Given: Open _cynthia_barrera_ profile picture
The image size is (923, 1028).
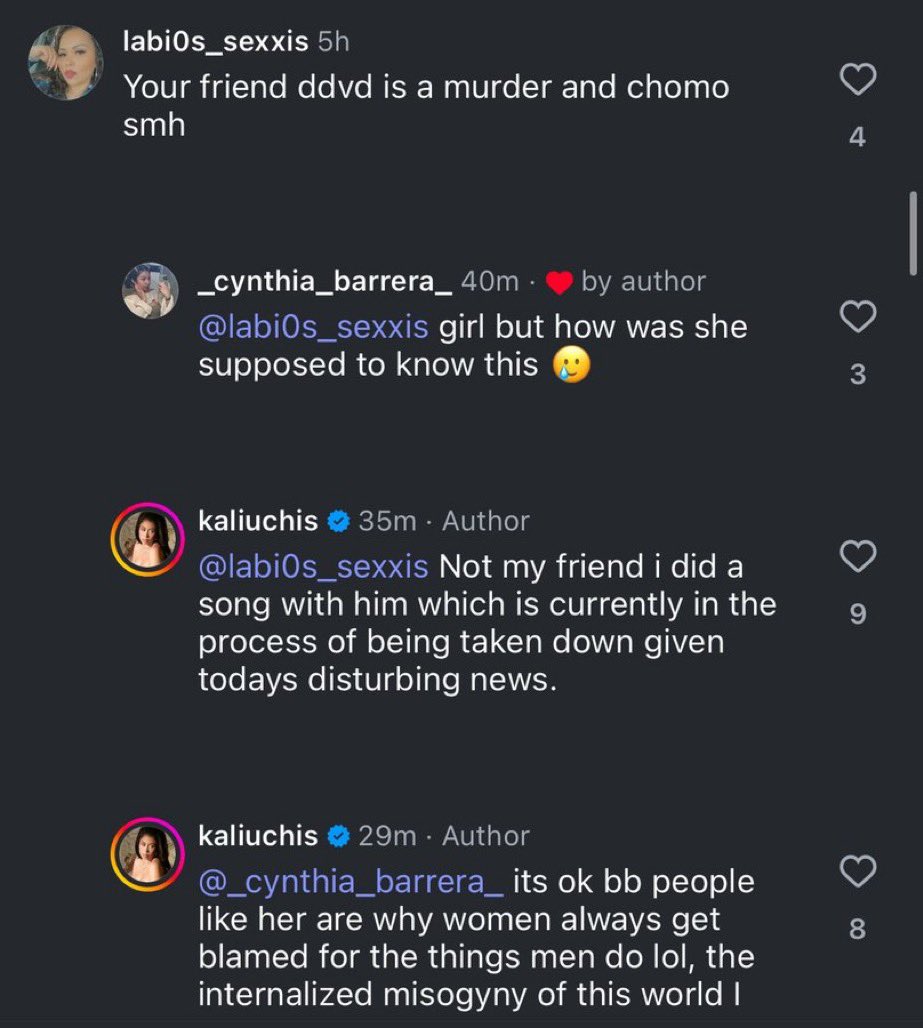Looking at the screenshot, I should (x=151, y=290).
